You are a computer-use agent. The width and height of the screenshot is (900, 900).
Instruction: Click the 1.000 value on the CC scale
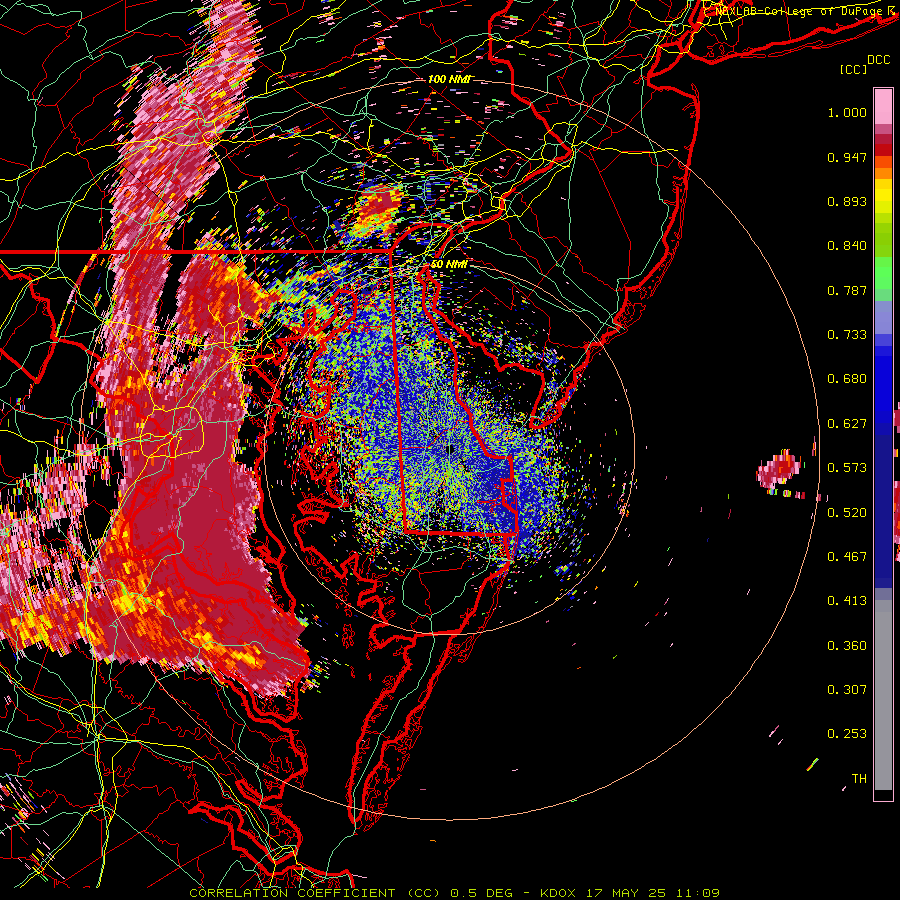pos(847,112)
